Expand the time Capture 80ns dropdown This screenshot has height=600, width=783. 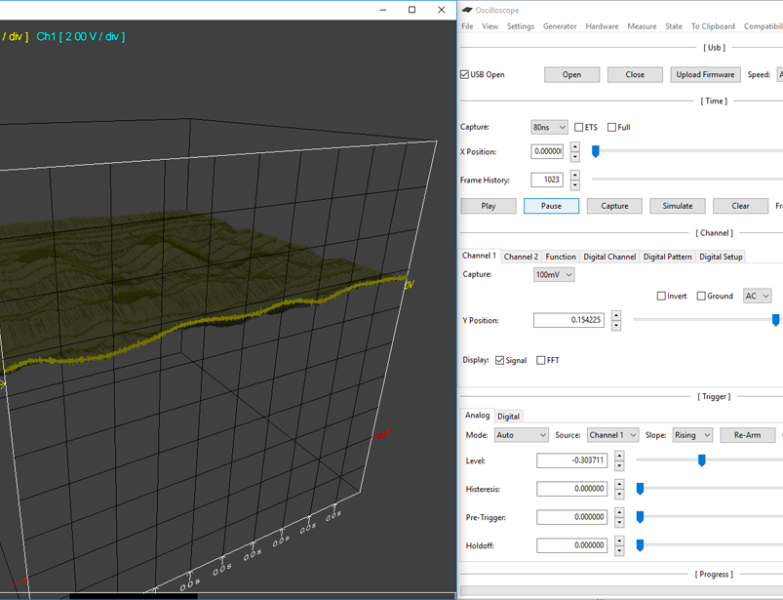tap(549, 127)
